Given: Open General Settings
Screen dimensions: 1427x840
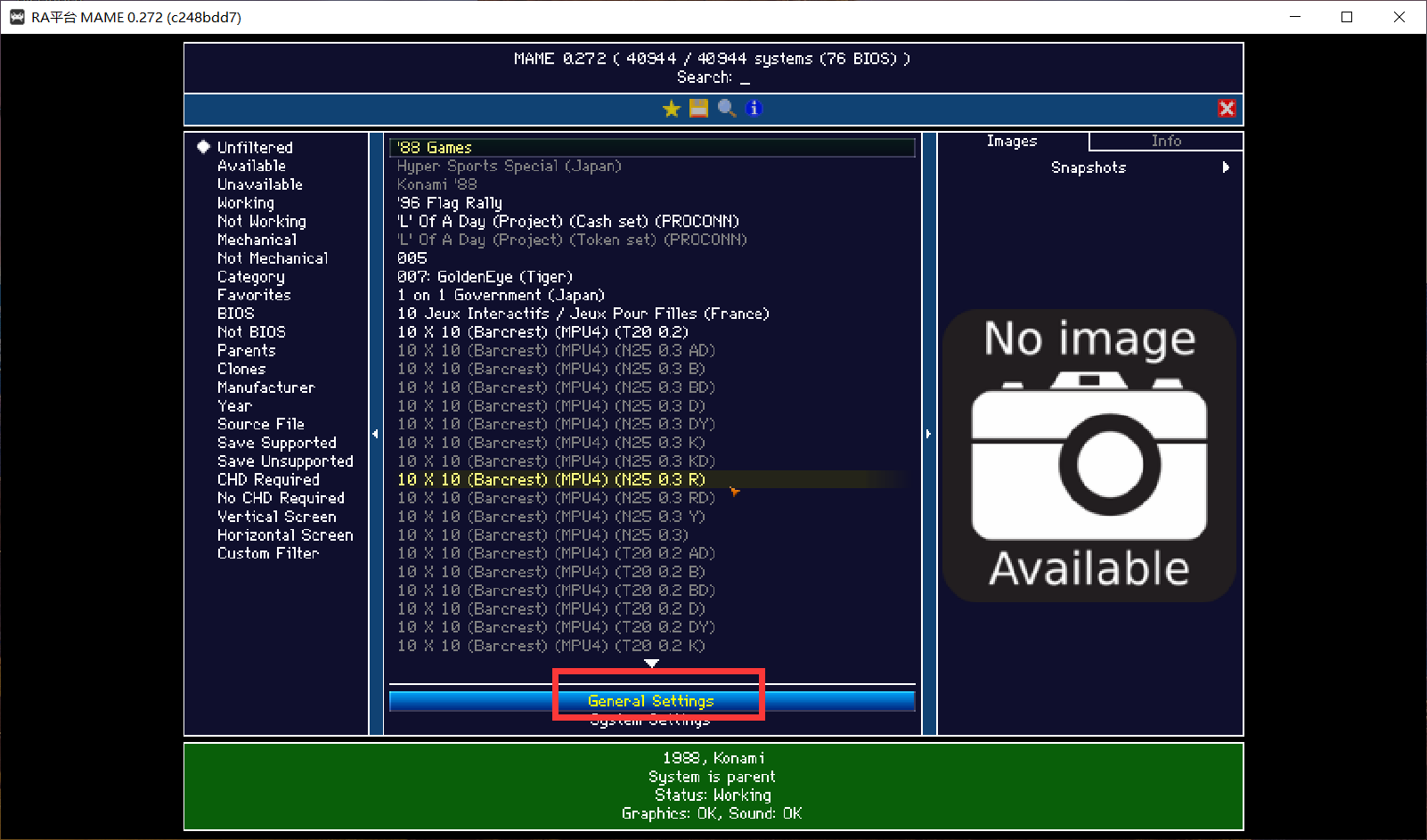Looking at the screenshot, I should pyautogui.click(x=651, y=701).
